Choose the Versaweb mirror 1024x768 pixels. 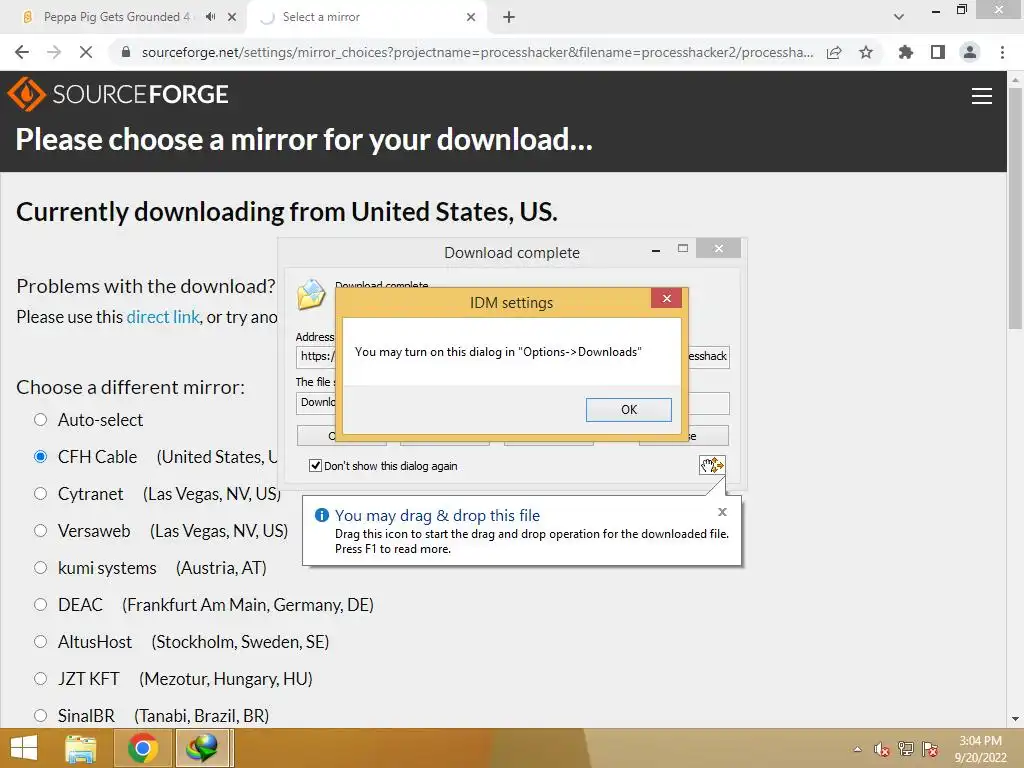click(x=40, y=531)
